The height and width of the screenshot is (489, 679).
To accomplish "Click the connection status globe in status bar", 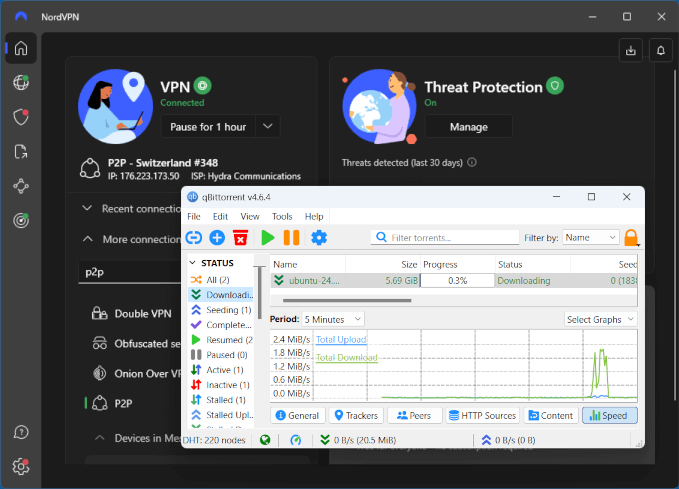I will pyautogui.click(x=265, y=440).
